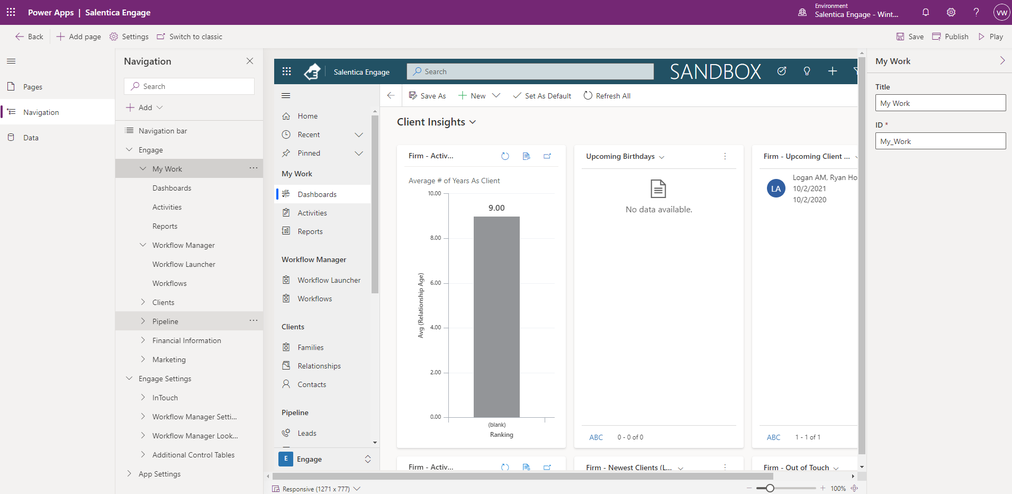The height and width of the screenshot is (494, 1012).
Task: Click Refresh All in preview
Action: [x=607, y=96]
